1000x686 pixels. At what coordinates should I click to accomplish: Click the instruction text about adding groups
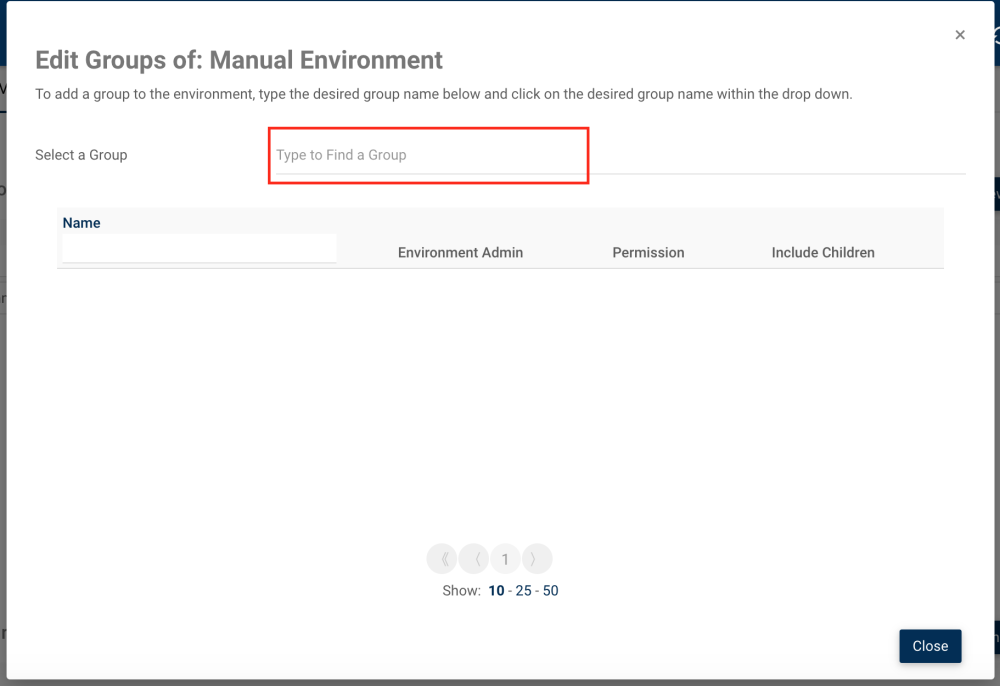(444, 94)
